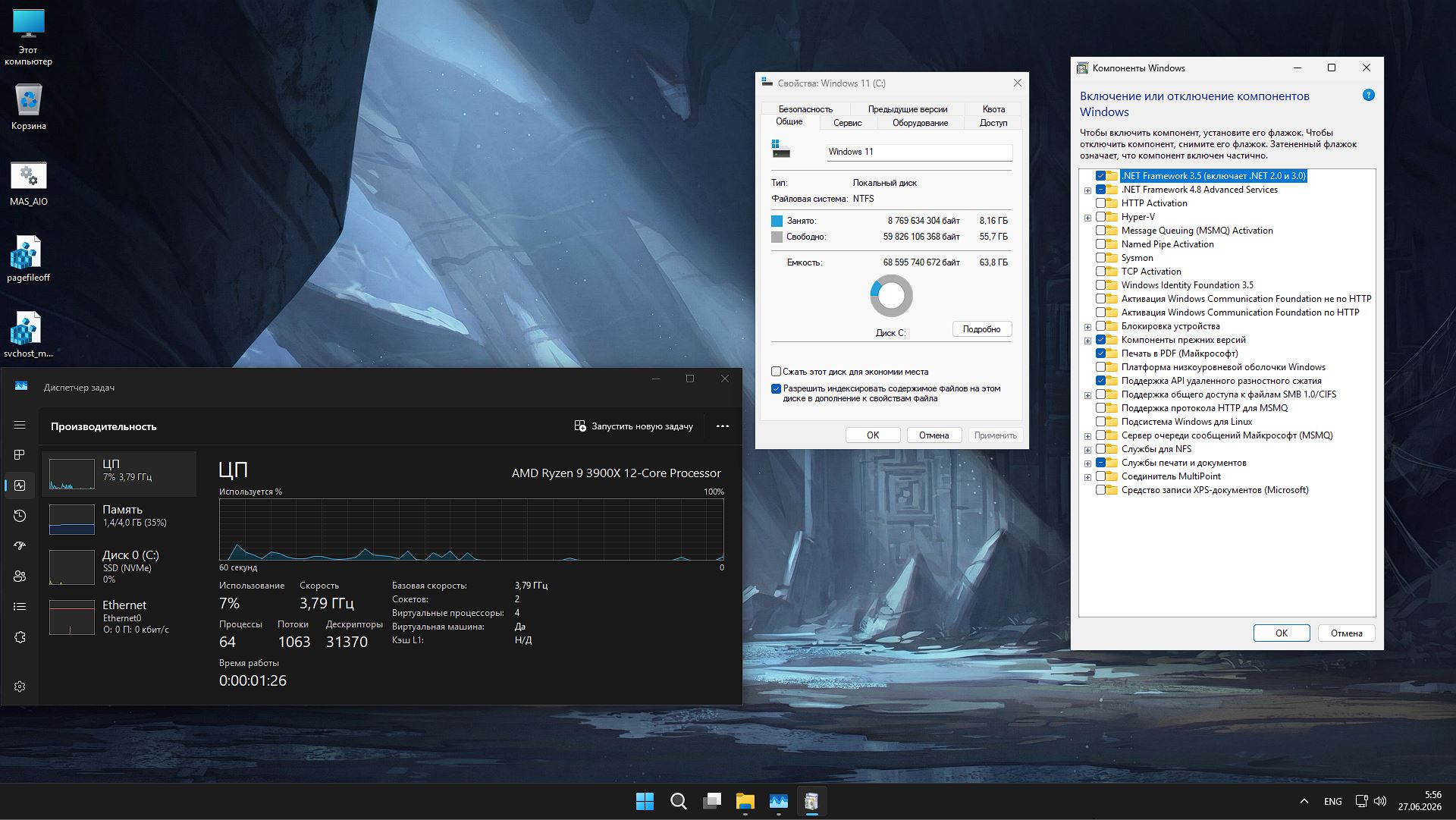Switch to Task Manager taskbar icon
1456x820 pixels.
click(x=779, y=801)
